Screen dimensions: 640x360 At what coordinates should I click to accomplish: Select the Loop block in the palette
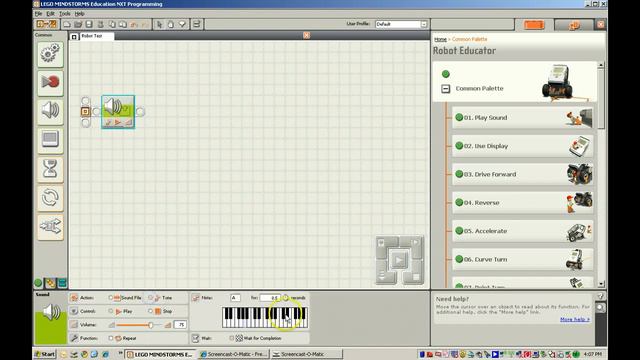pos(50,198)
